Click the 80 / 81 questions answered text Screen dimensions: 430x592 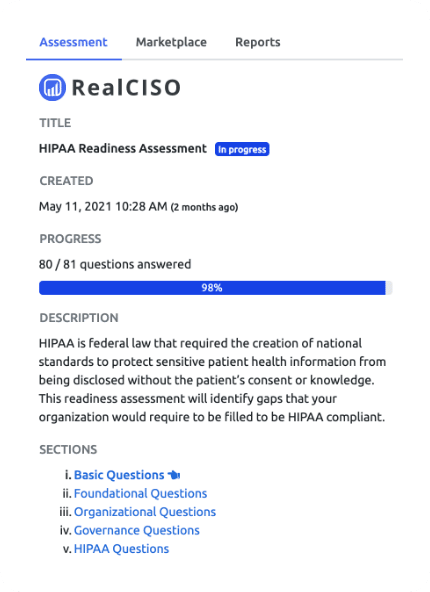pyautogui.click(x=115, y=264)
